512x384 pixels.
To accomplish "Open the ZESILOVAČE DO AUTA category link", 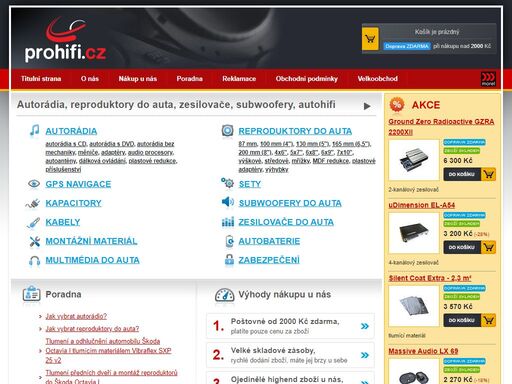I will coord(286,222).
